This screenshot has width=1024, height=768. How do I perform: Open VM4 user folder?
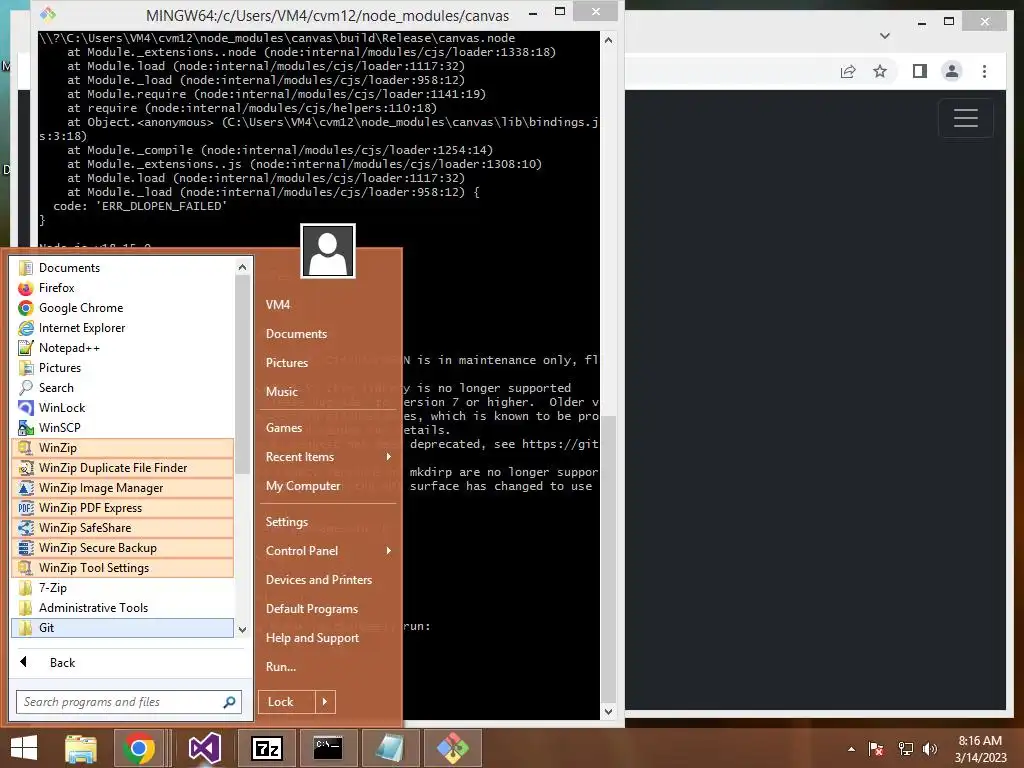coord(278,304)
